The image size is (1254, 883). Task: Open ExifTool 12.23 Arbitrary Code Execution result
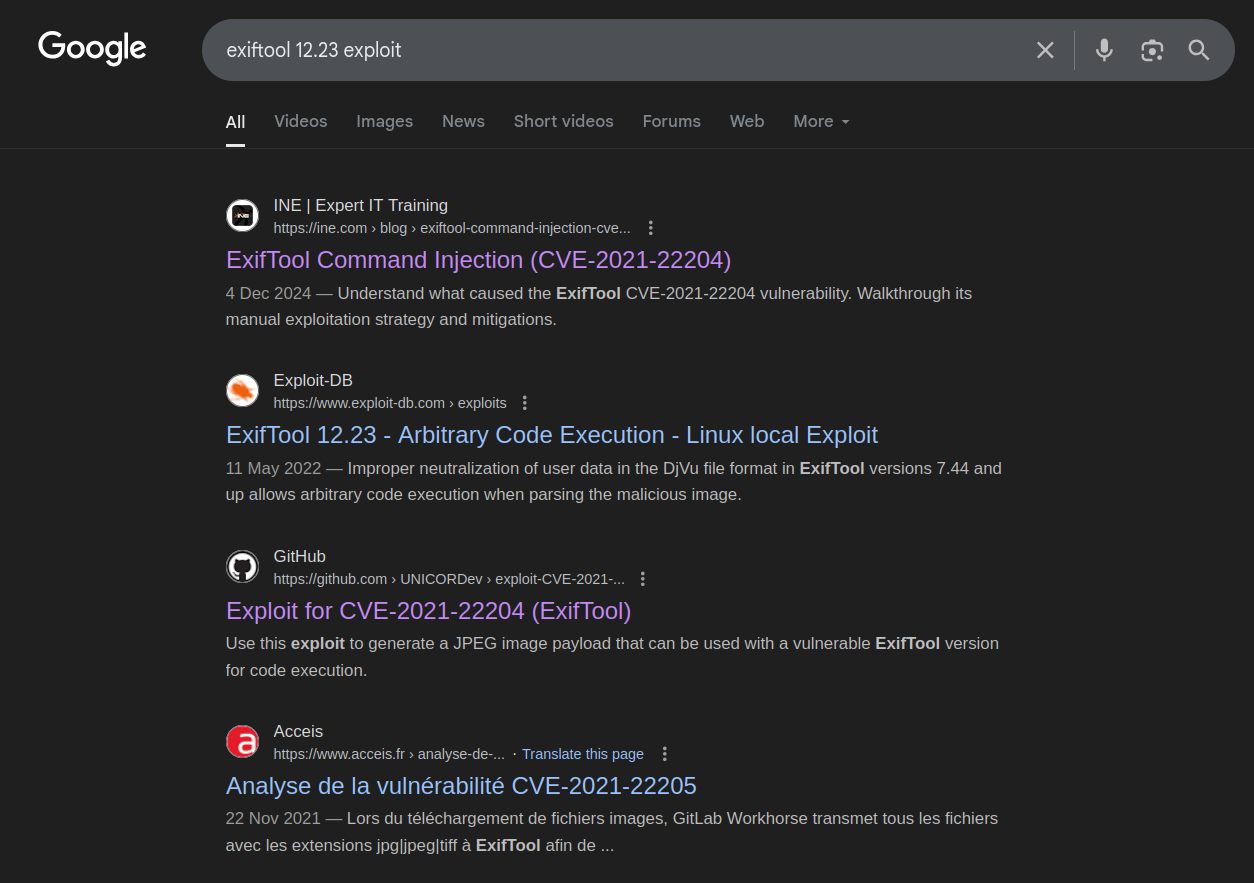click(x=552, y=435)
